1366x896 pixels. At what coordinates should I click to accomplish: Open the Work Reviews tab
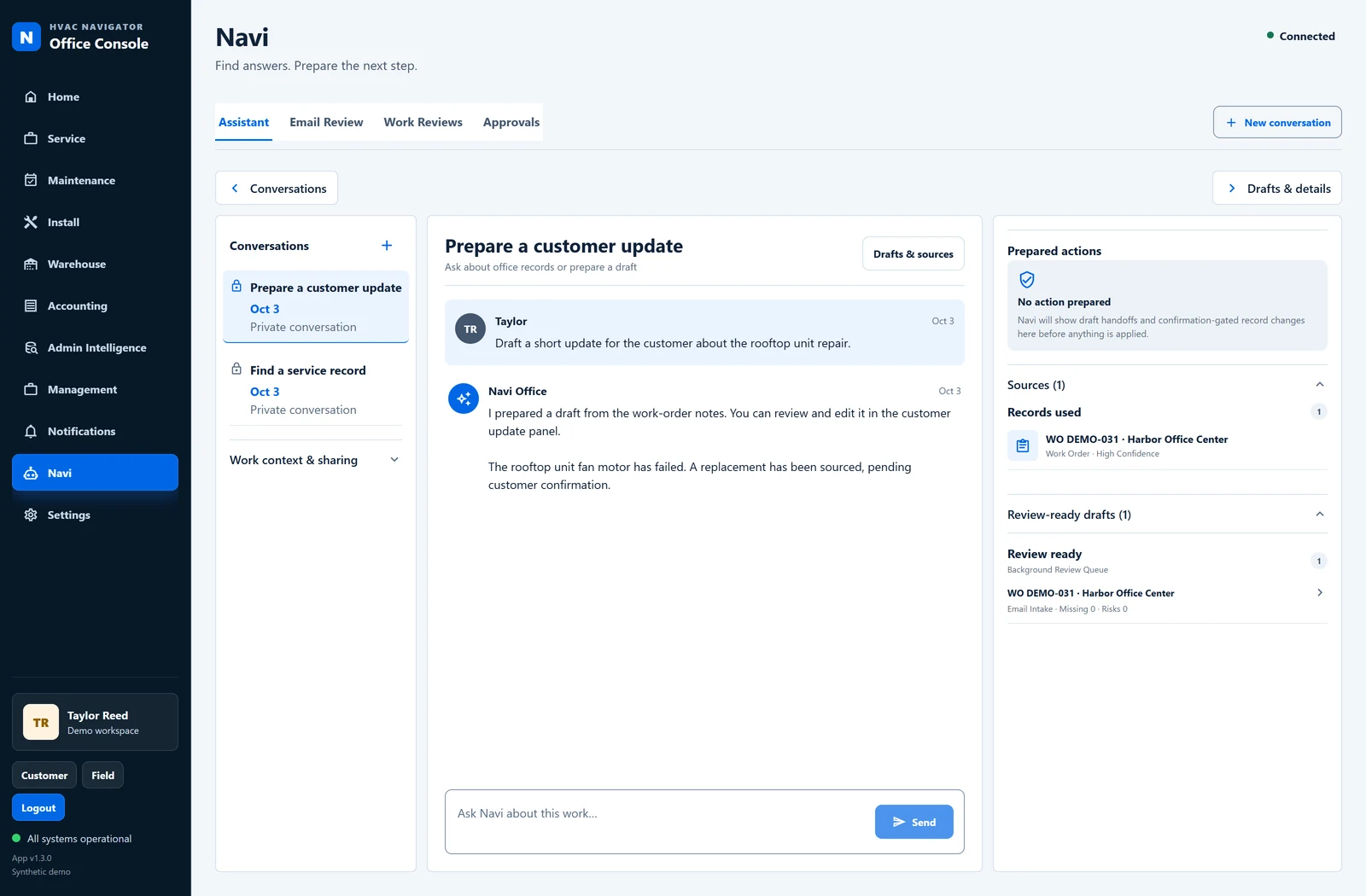coord(423,122)
